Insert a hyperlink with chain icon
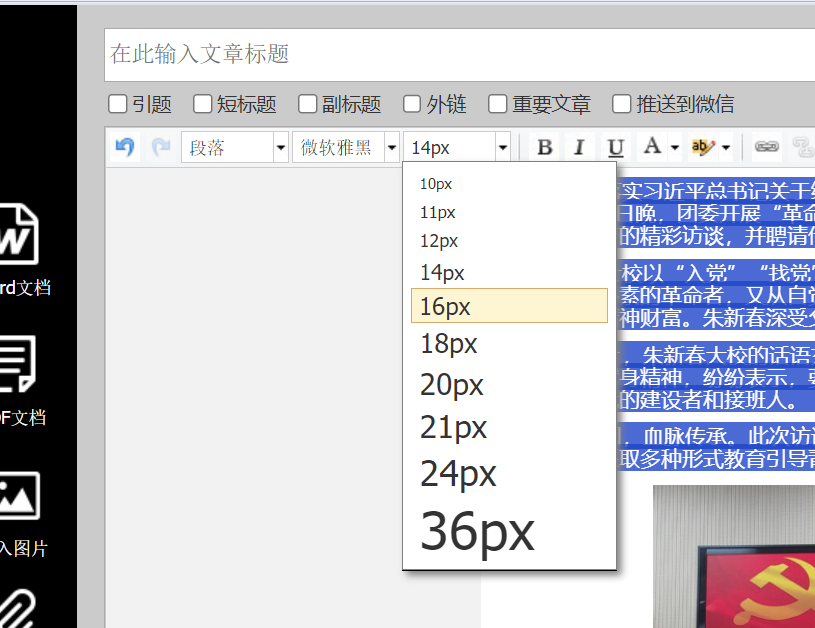The width and height of the screenshot is (815, 628). pos(766,147)
